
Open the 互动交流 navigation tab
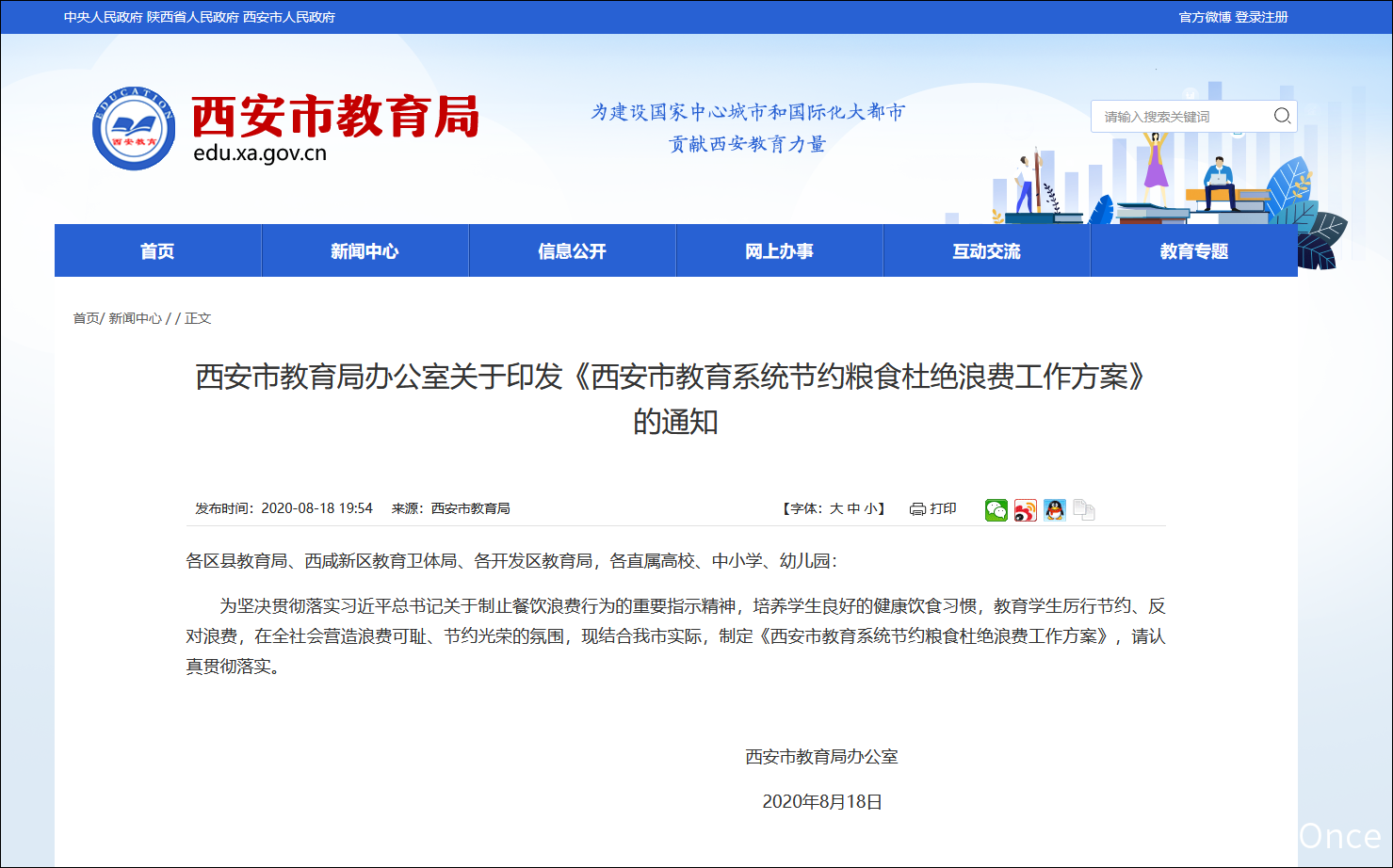pyautogui.click(x=986, y=251)
